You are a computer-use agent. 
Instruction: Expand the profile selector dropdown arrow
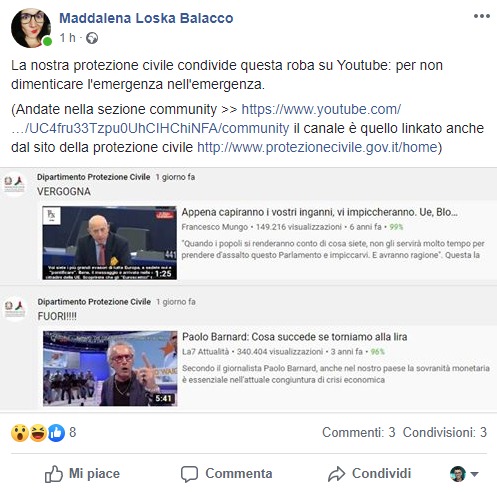coord(474,474)
